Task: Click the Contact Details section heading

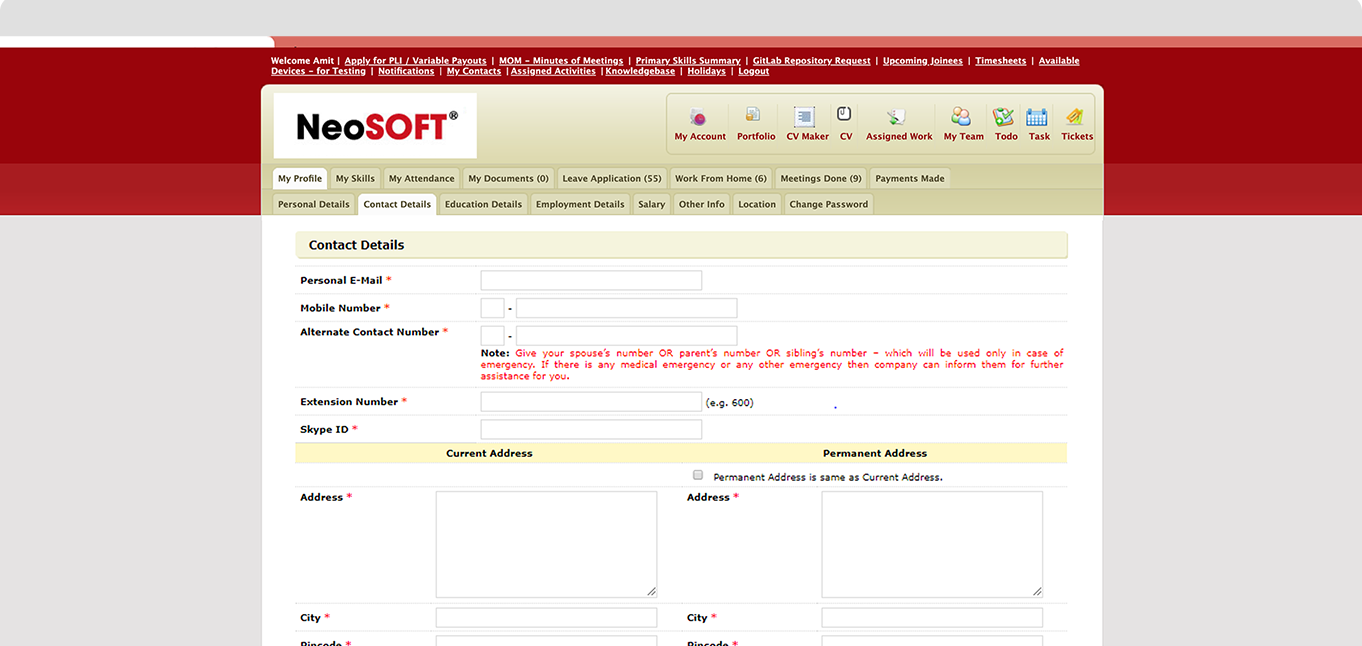Action: pos(356,245)
